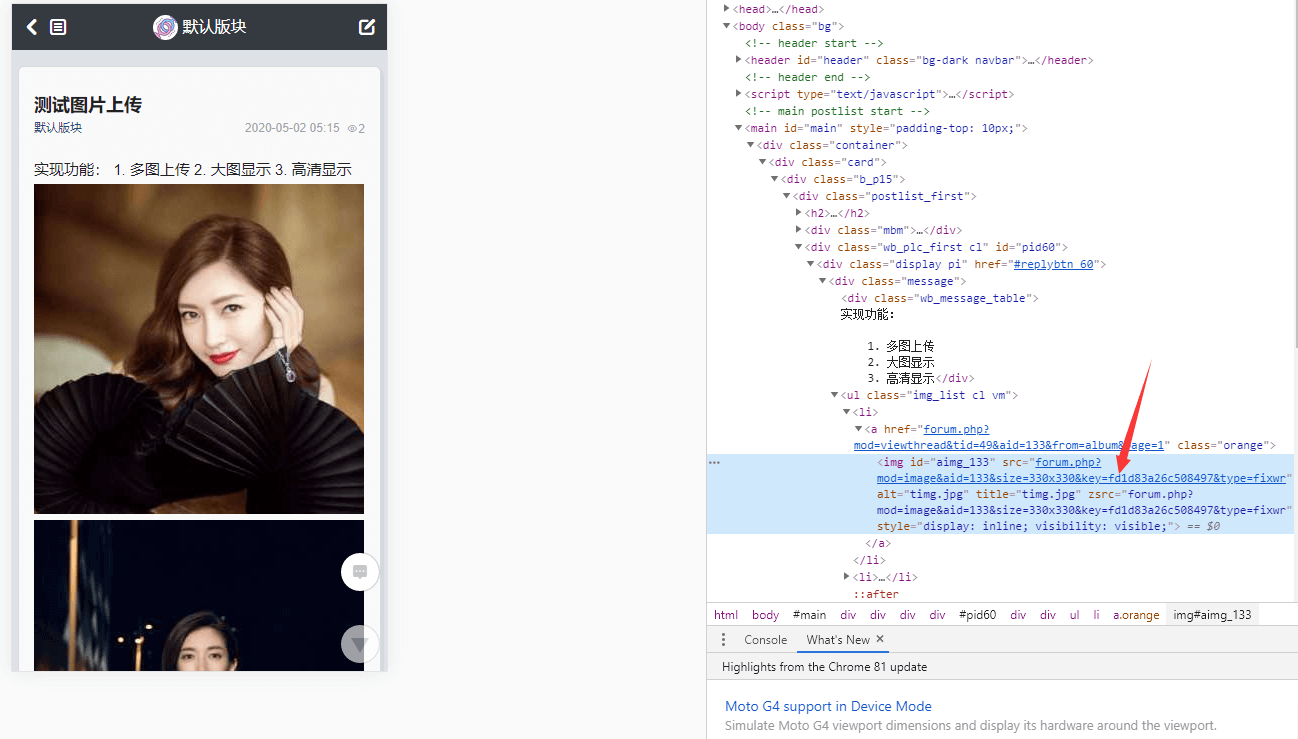Collapse the ul img_list element

835,395
